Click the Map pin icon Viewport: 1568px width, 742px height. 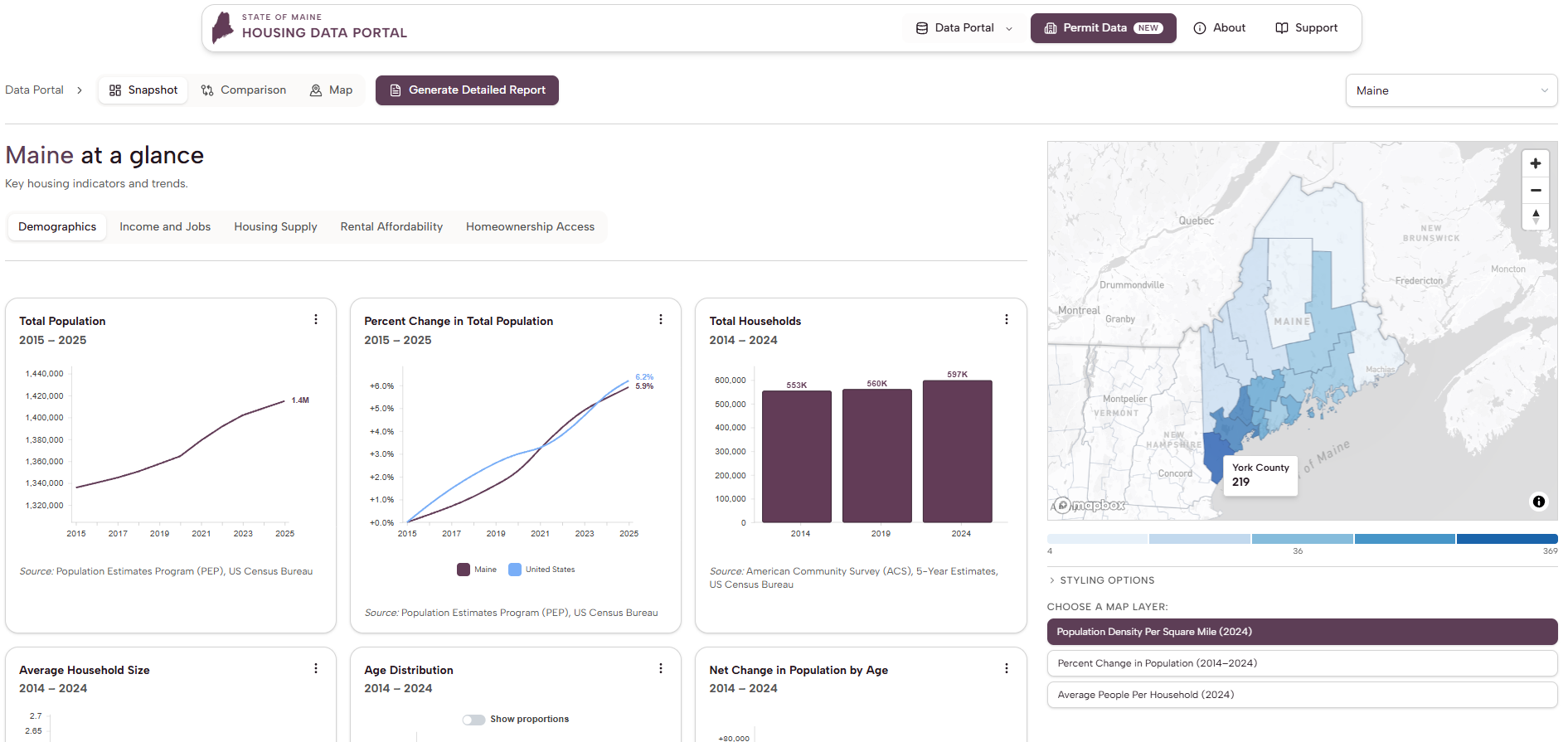pos(316,90)
